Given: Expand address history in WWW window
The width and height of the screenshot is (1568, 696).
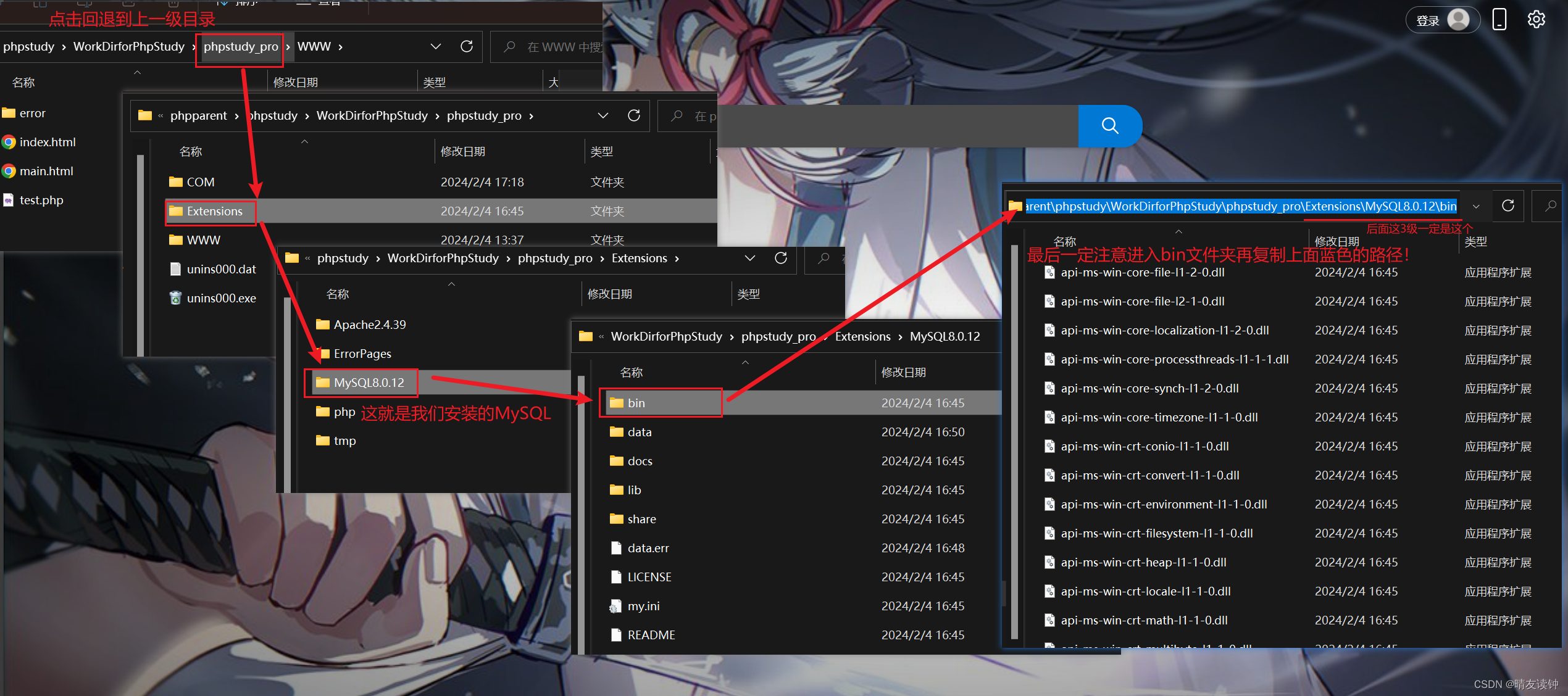Looking at the screenshot, I should click(x=436, y=46).
